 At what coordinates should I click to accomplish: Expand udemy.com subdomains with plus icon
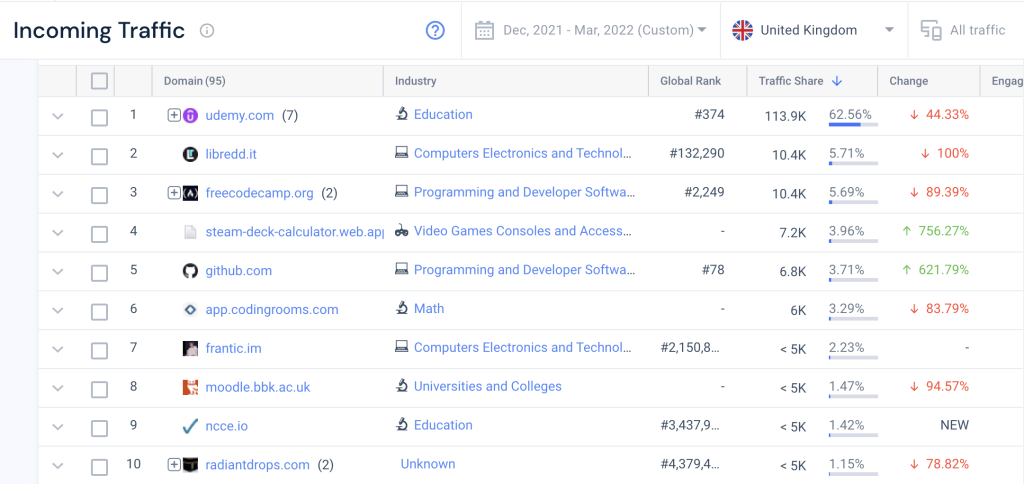pos(174,115)
